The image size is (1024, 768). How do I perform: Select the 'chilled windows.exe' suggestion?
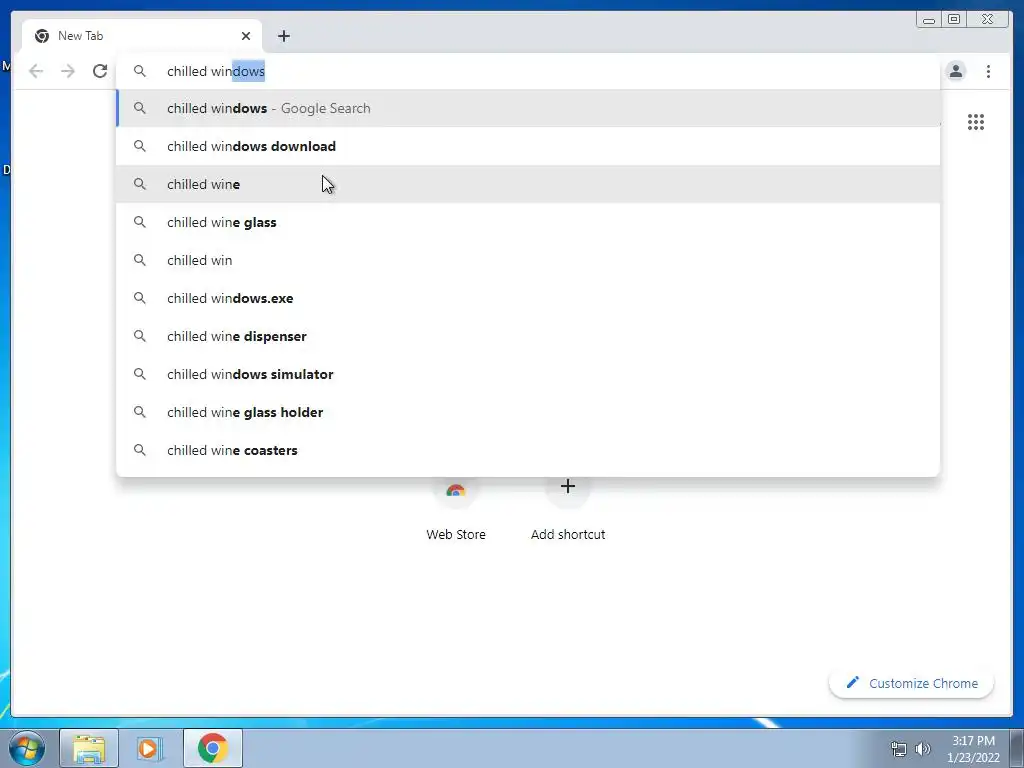pyautogui.click(x=528, y=298)
